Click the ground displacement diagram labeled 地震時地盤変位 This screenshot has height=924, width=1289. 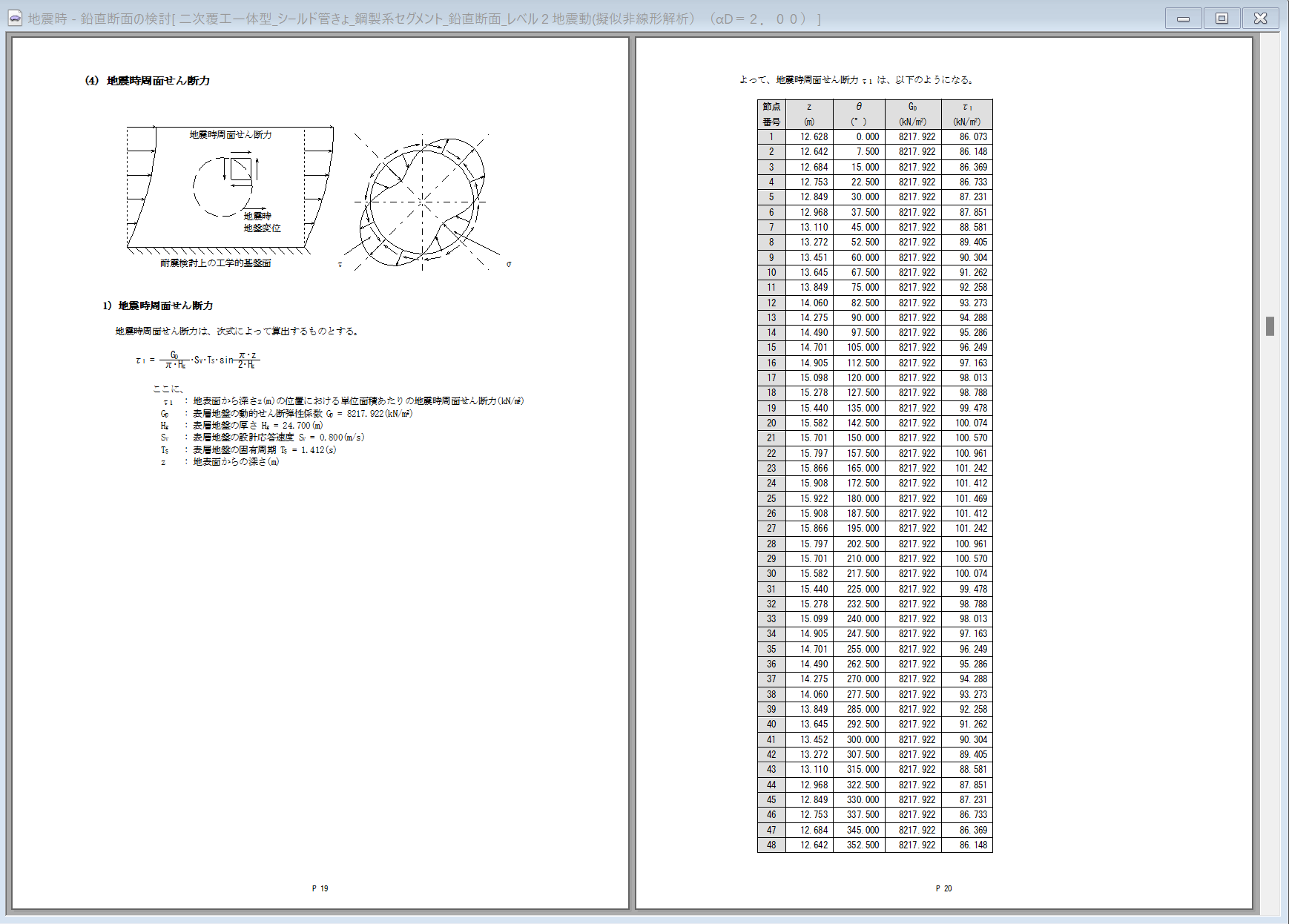(x=230, y=189)
